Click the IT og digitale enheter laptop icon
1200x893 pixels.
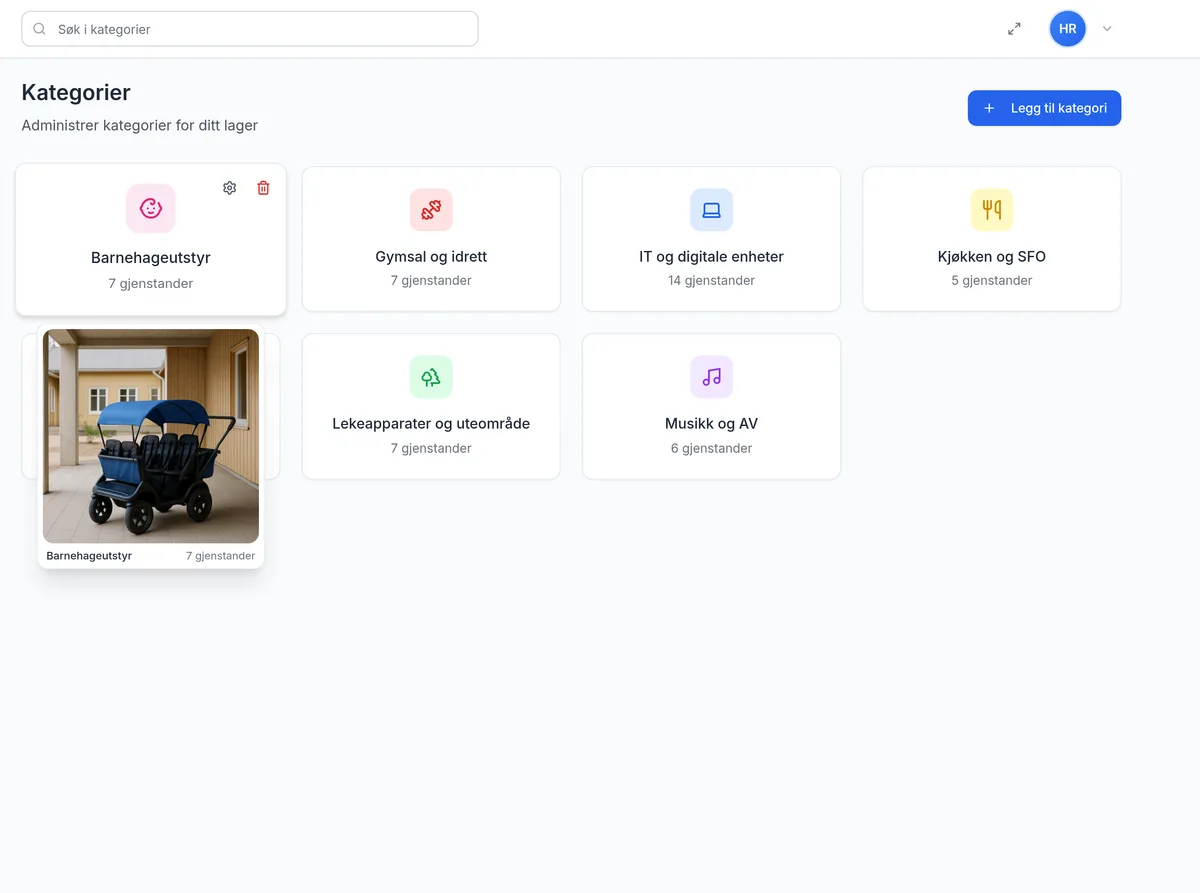click(711, 210)
